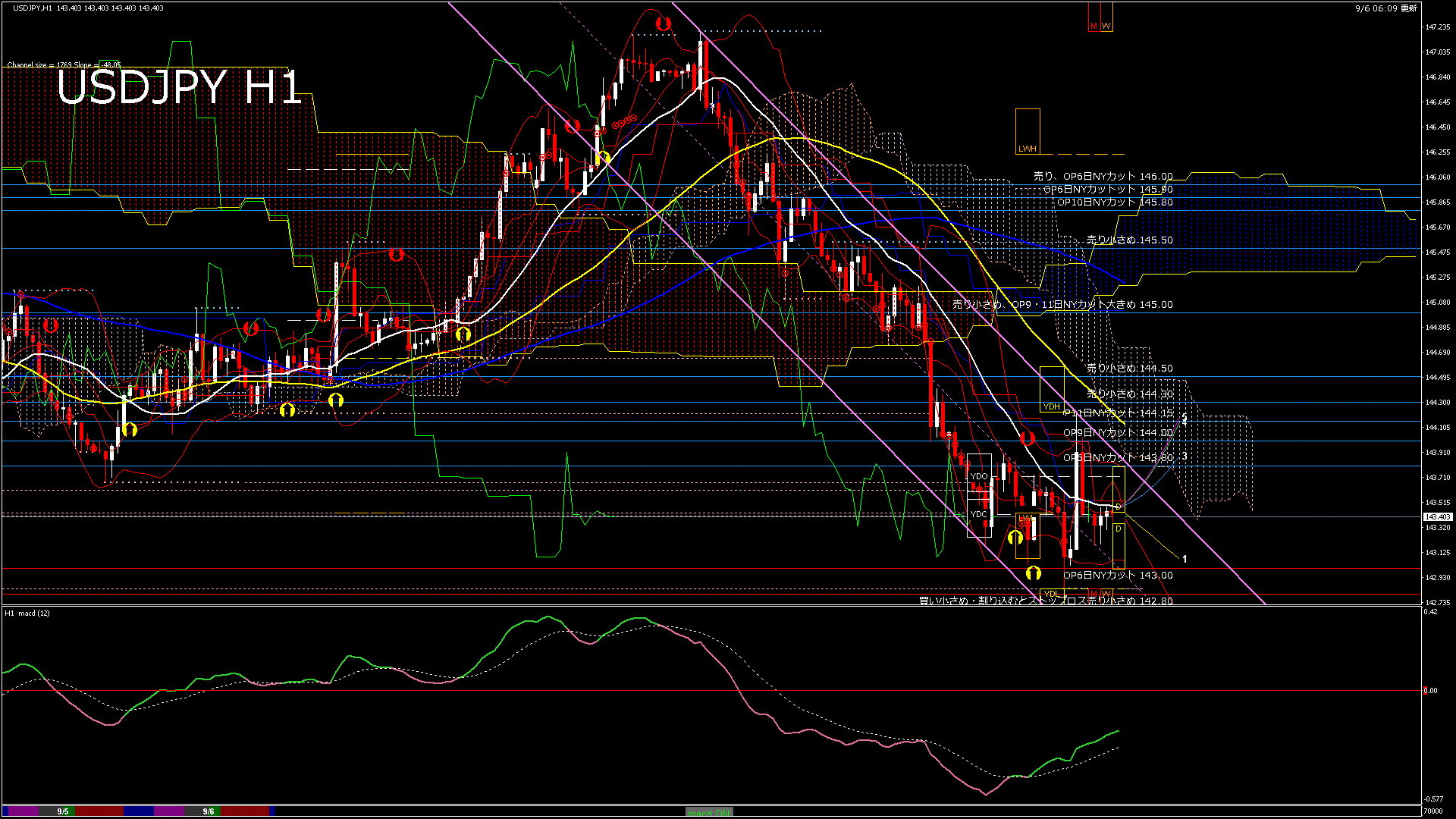The height and width of the screenshot is (819, 1456).
Task: Click the YDO box label
Action: pyautogui.click(x=978, y=476)
